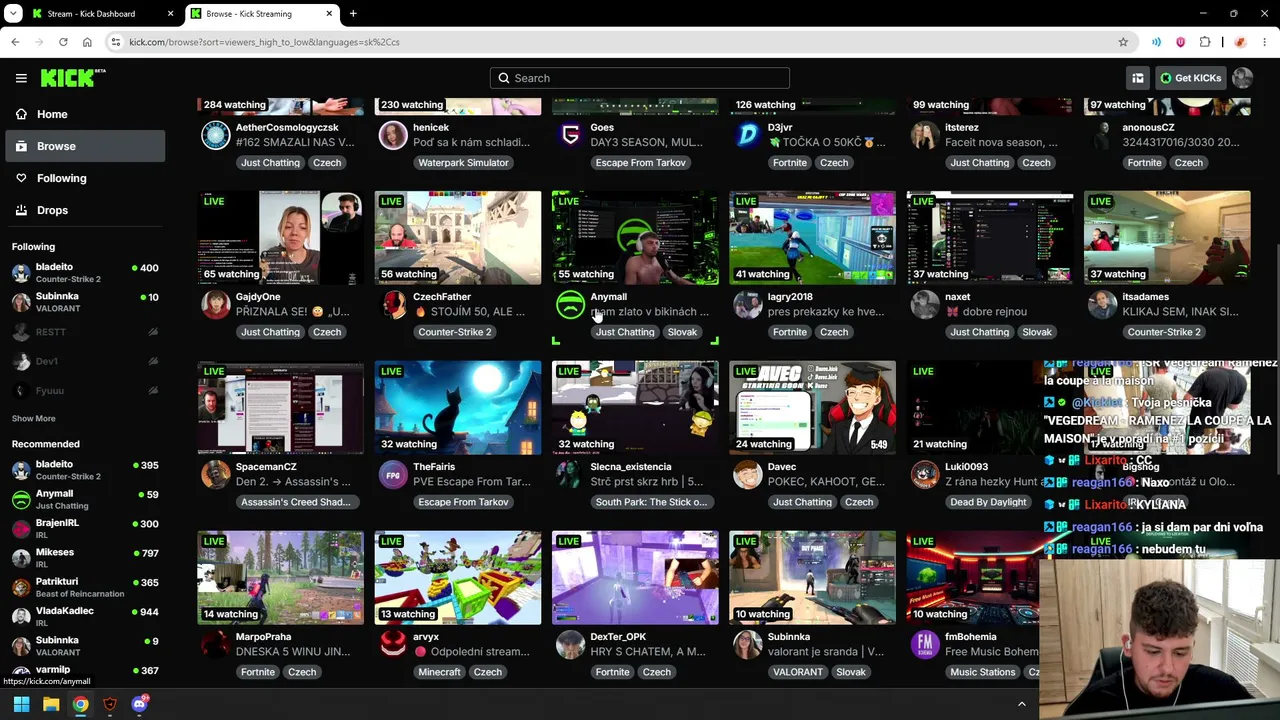Open MarpoPraha's Fortnite stream thumbnail
The height and width of the screenshot is (720, 1280).
[x=280, y=578]
